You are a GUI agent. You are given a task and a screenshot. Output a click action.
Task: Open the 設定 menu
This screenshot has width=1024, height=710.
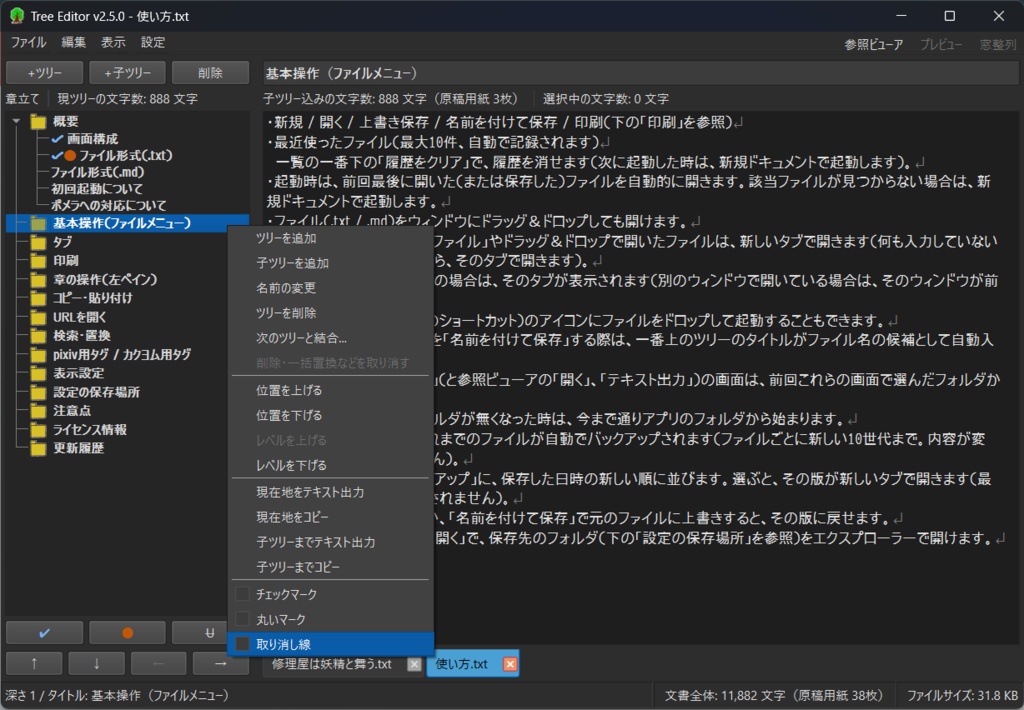point(153,42)
